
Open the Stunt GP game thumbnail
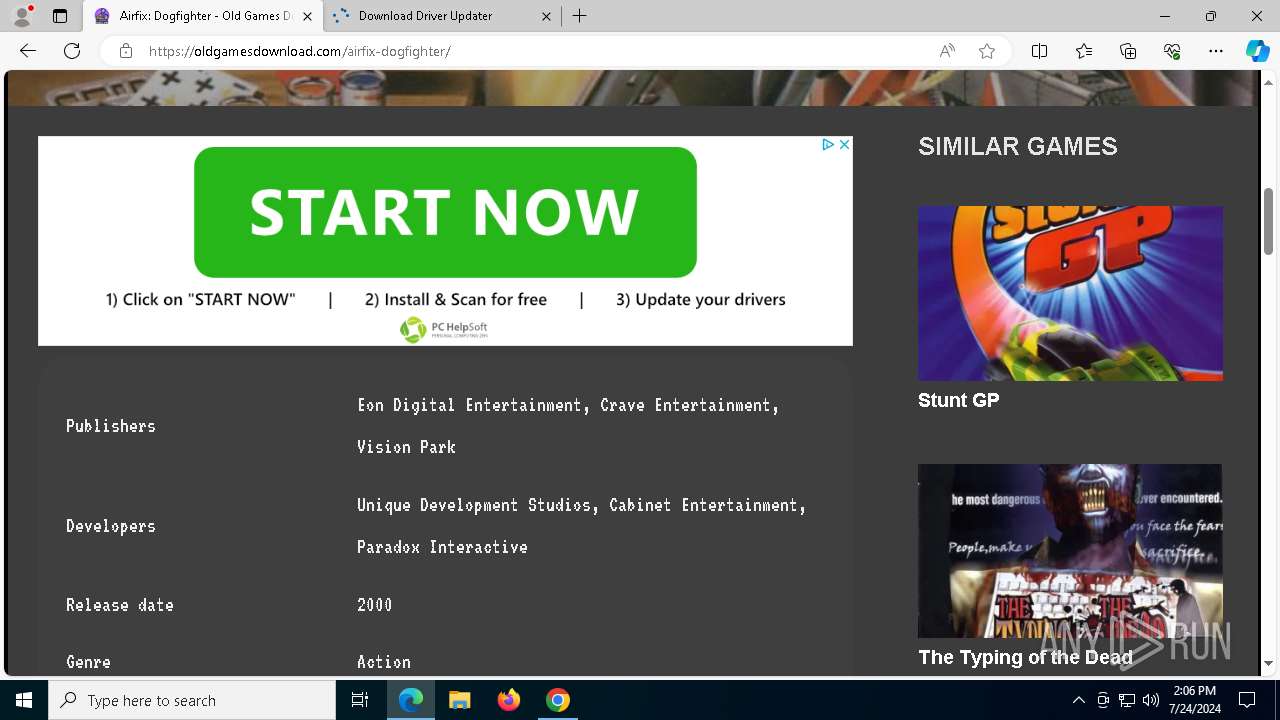click(x=1070, y=293)
